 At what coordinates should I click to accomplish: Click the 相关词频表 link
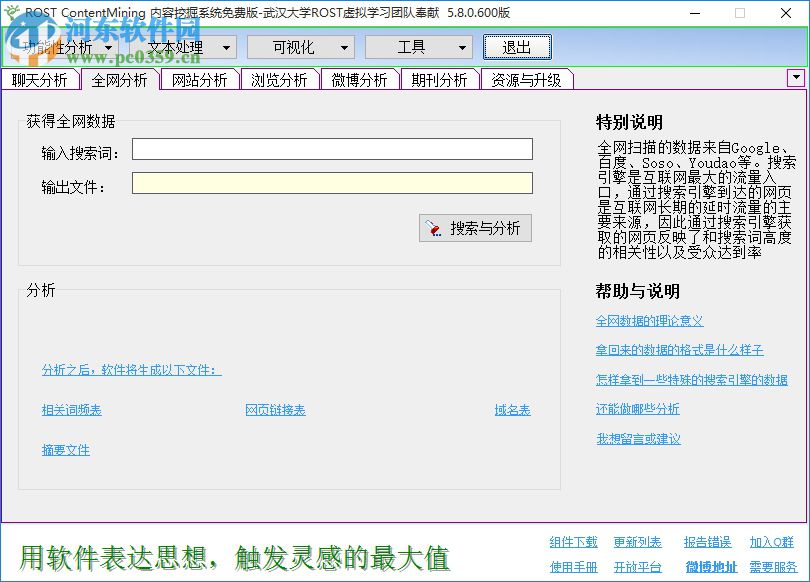73,409
